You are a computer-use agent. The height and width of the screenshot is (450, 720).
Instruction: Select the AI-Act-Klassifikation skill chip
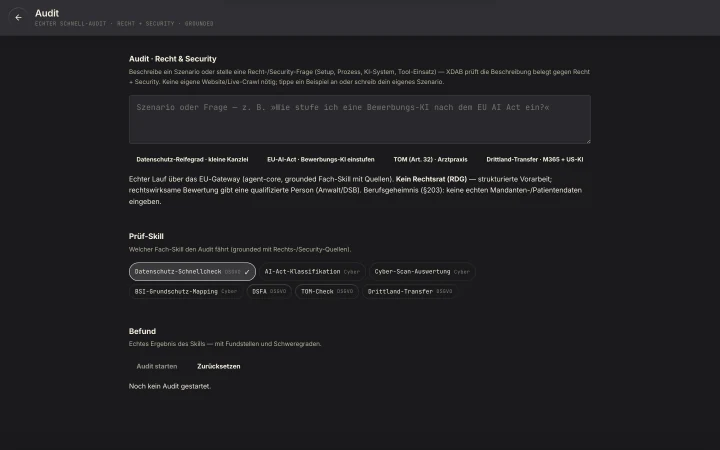pos(312,271)
